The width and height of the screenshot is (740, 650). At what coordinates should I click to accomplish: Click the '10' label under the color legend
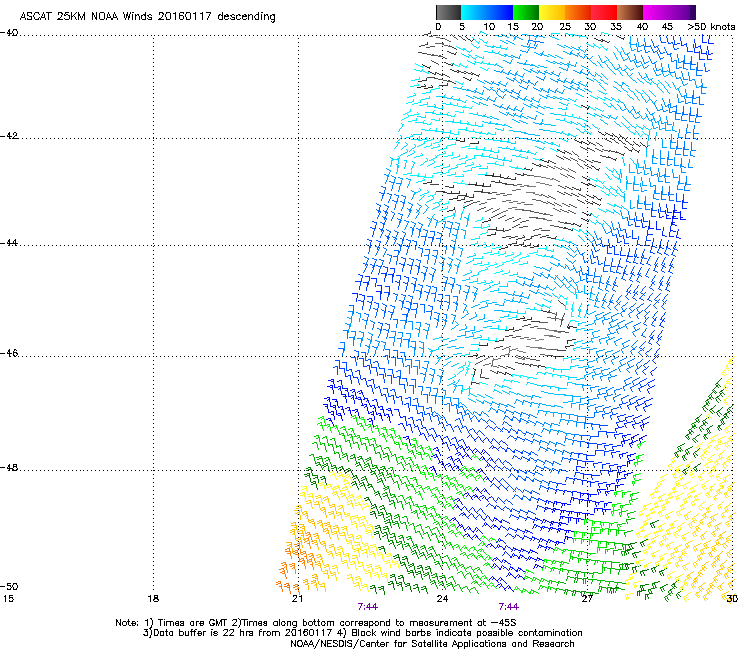489,27
